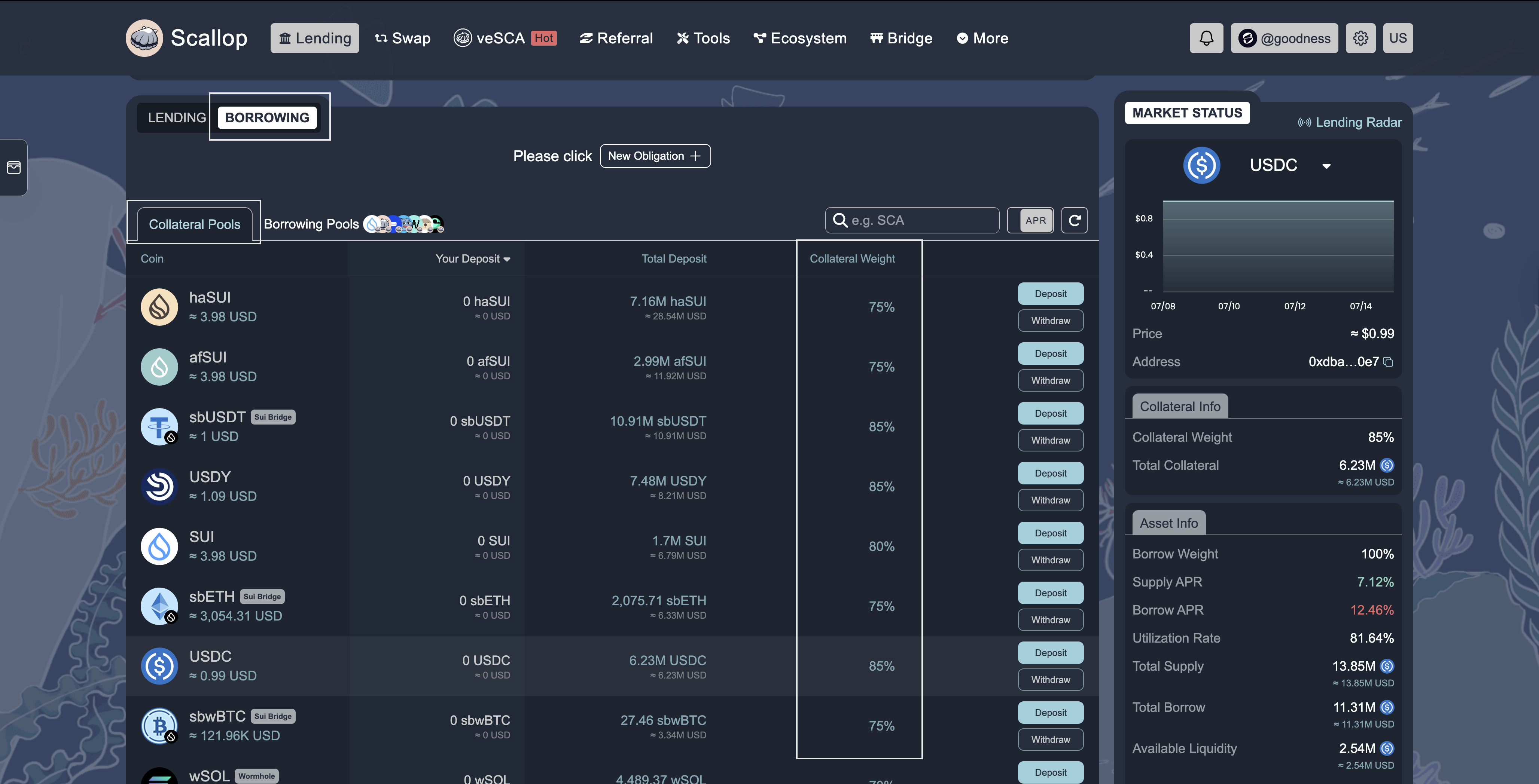This screenshot has height=784, width=1539.
Task: Click the USDY coin icon
Action: (159, 486)
